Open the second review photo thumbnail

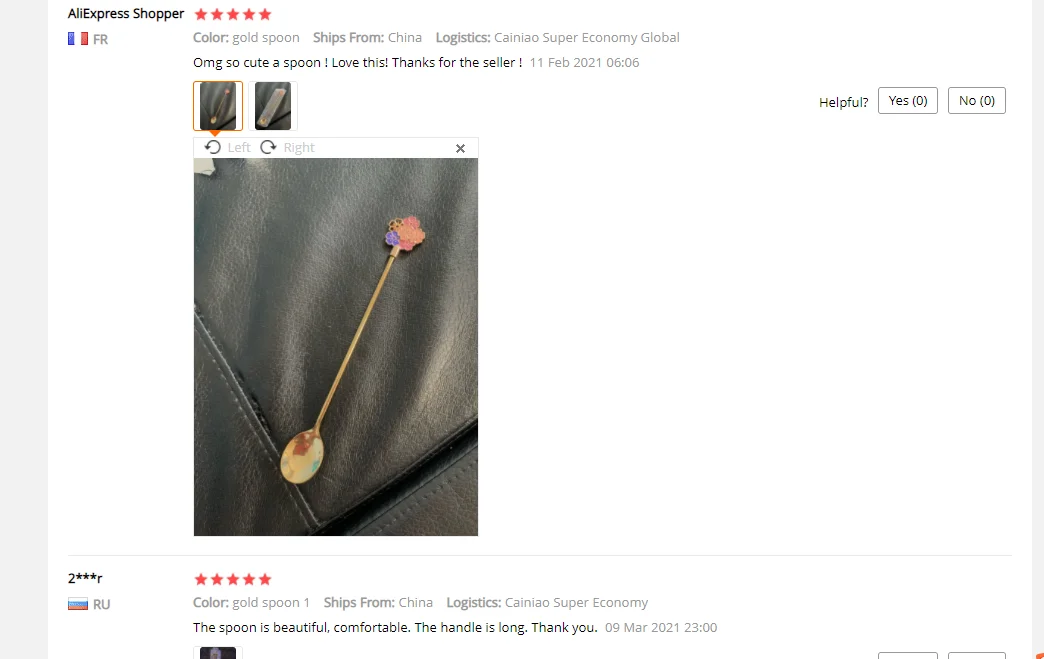click(273, 106)
